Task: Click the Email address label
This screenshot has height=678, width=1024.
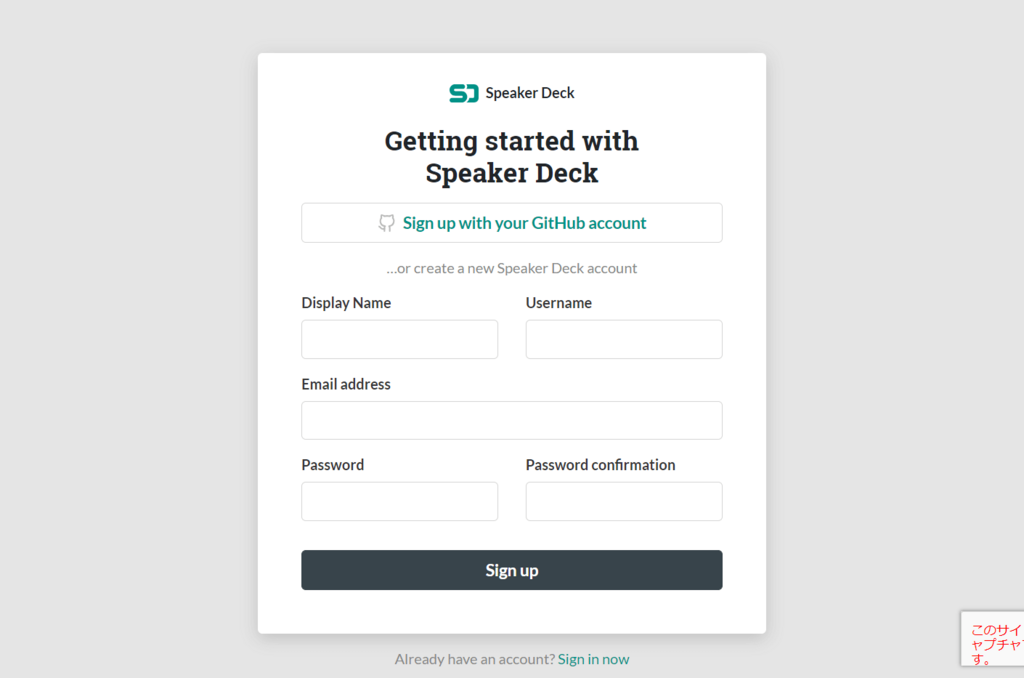Action: coord(346,384)
